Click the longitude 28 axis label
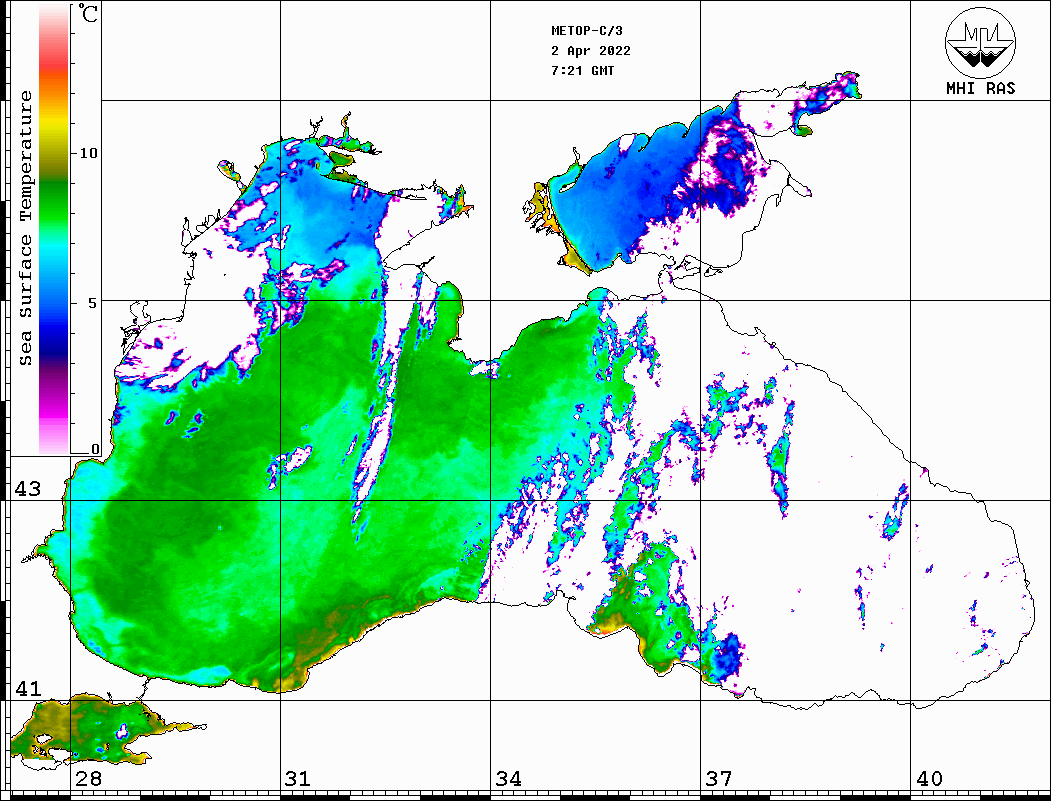Screen dimensions: 1051x801 click(x=88, y=779)
